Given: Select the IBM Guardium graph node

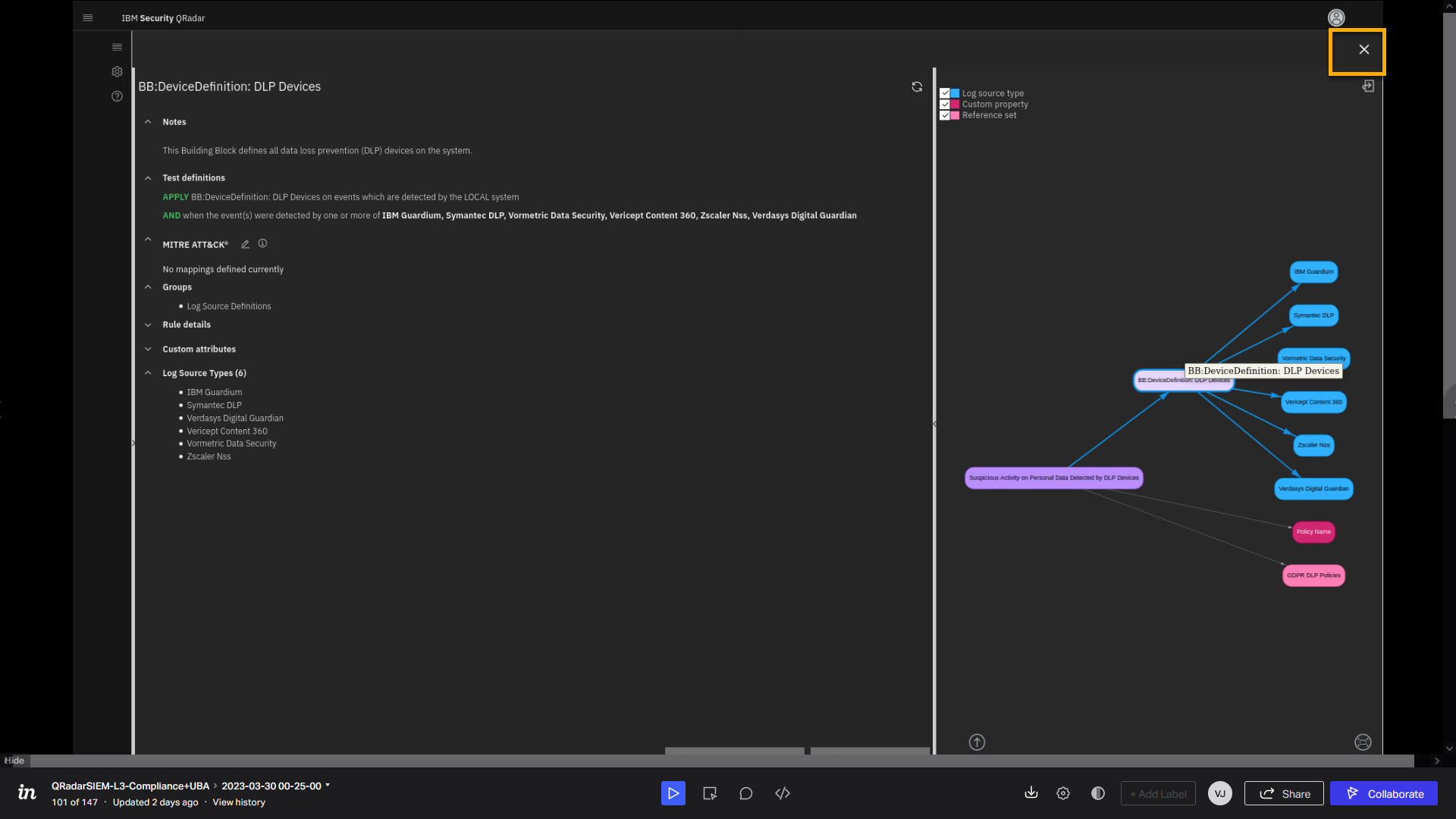Looking at the screenshot, I should tap(1313, 271).
